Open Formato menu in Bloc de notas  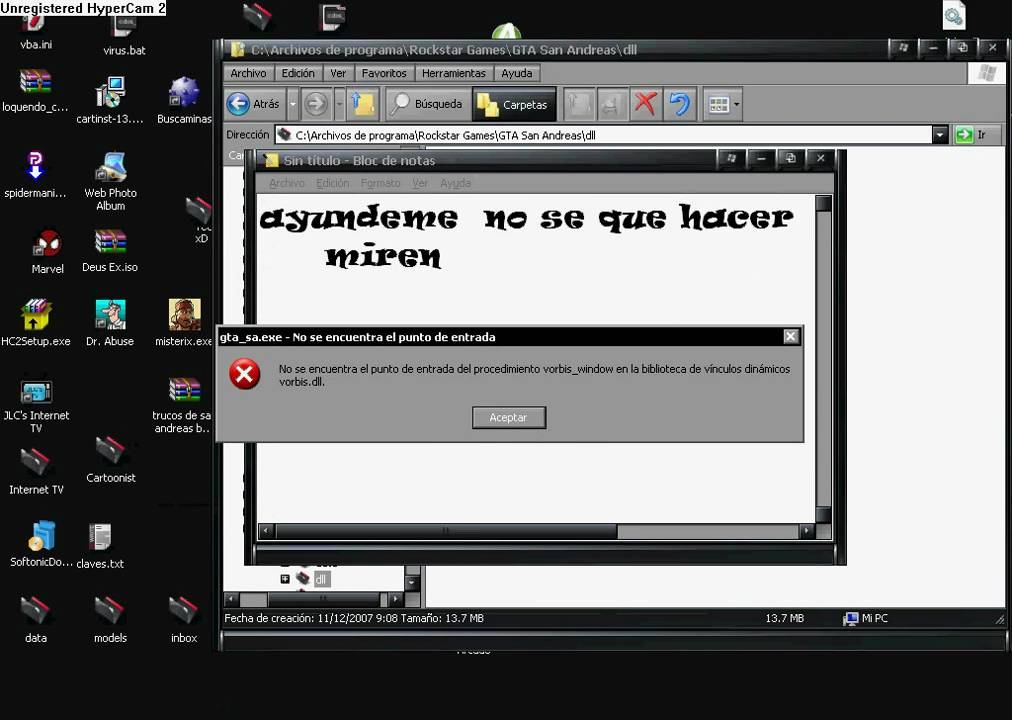click(380, 183)
